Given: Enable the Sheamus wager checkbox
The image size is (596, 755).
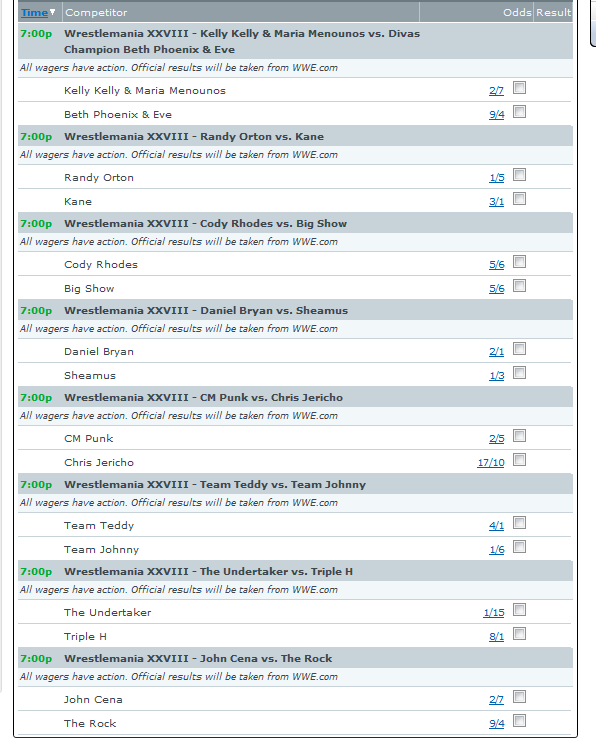Looking at the screenshot, I should click(519, 373).
